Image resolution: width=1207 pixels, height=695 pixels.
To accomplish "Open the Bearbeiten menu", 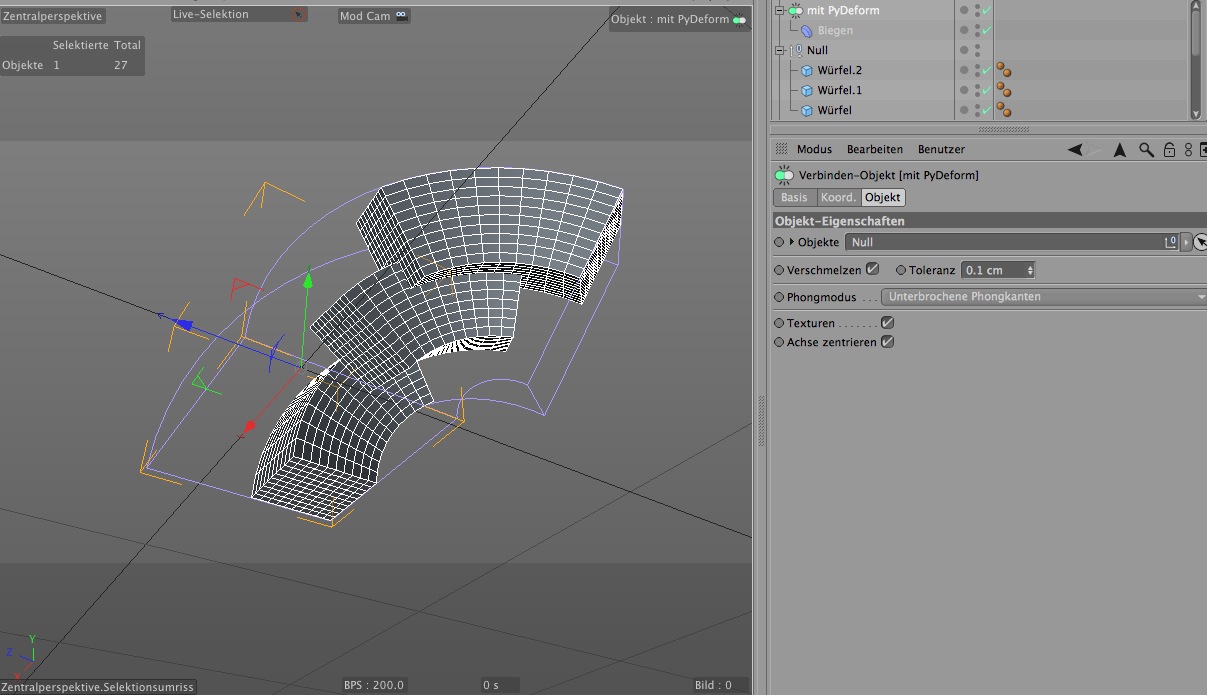I will (x=874, y=150).
